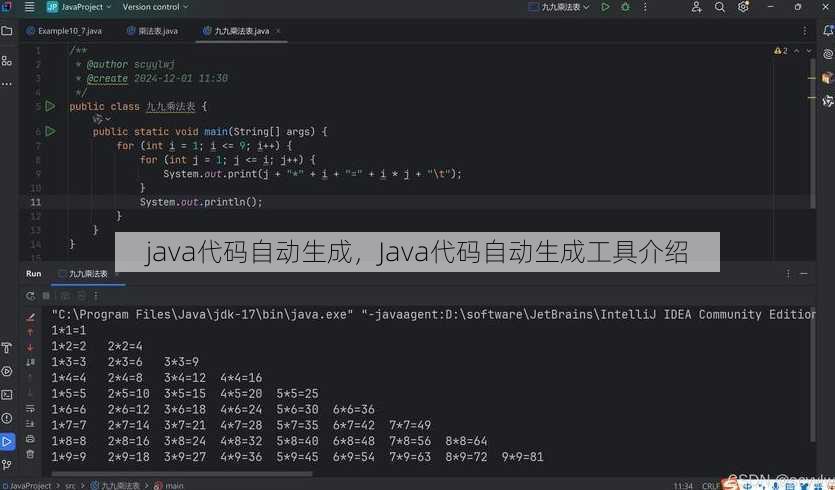Switch to 乘法表.java tab
This screenshot has width=835, height=490.
click(x=153, y=31)
